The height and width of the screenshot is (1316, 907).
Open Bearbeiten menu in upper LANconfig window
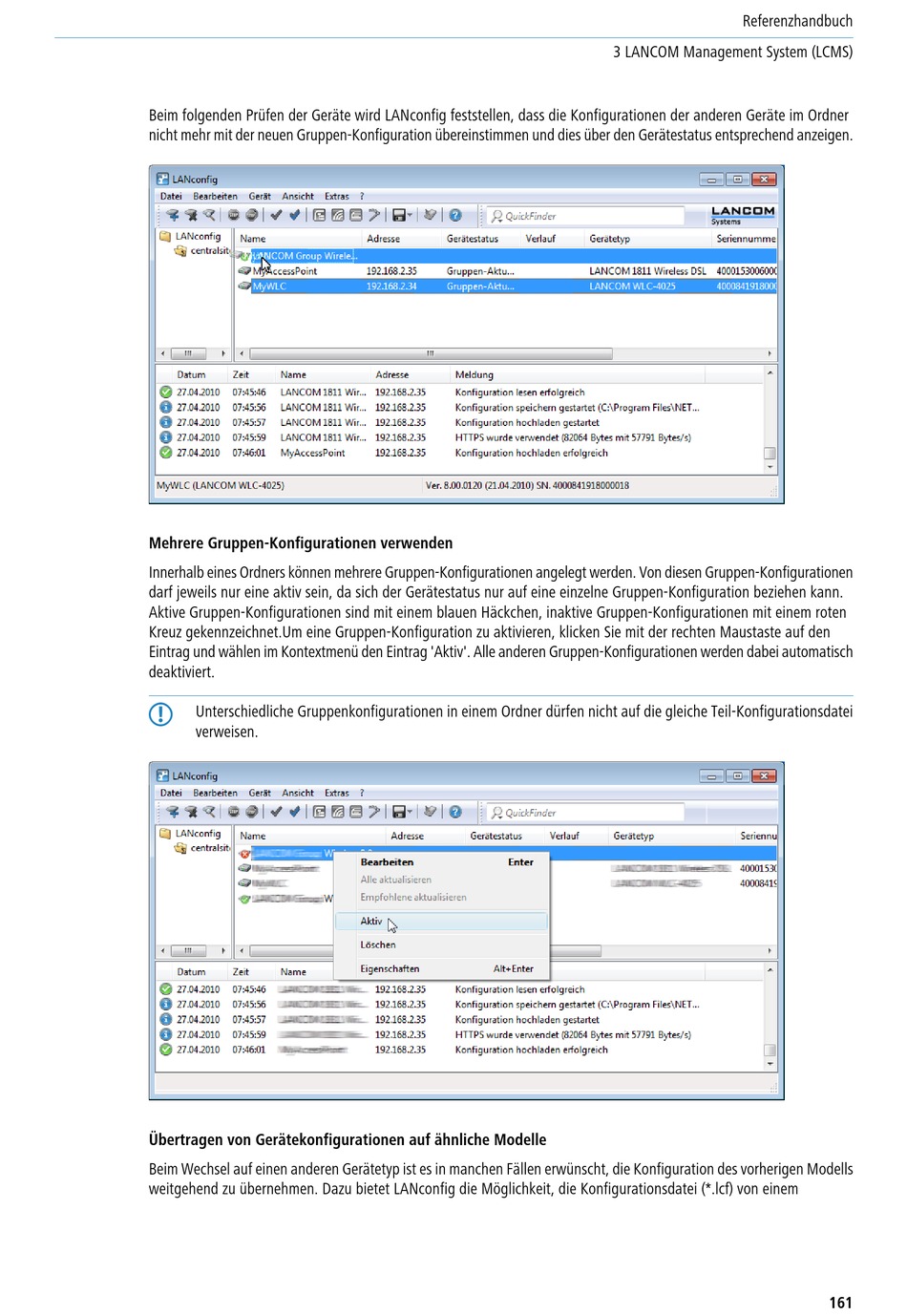pos(216,197)
